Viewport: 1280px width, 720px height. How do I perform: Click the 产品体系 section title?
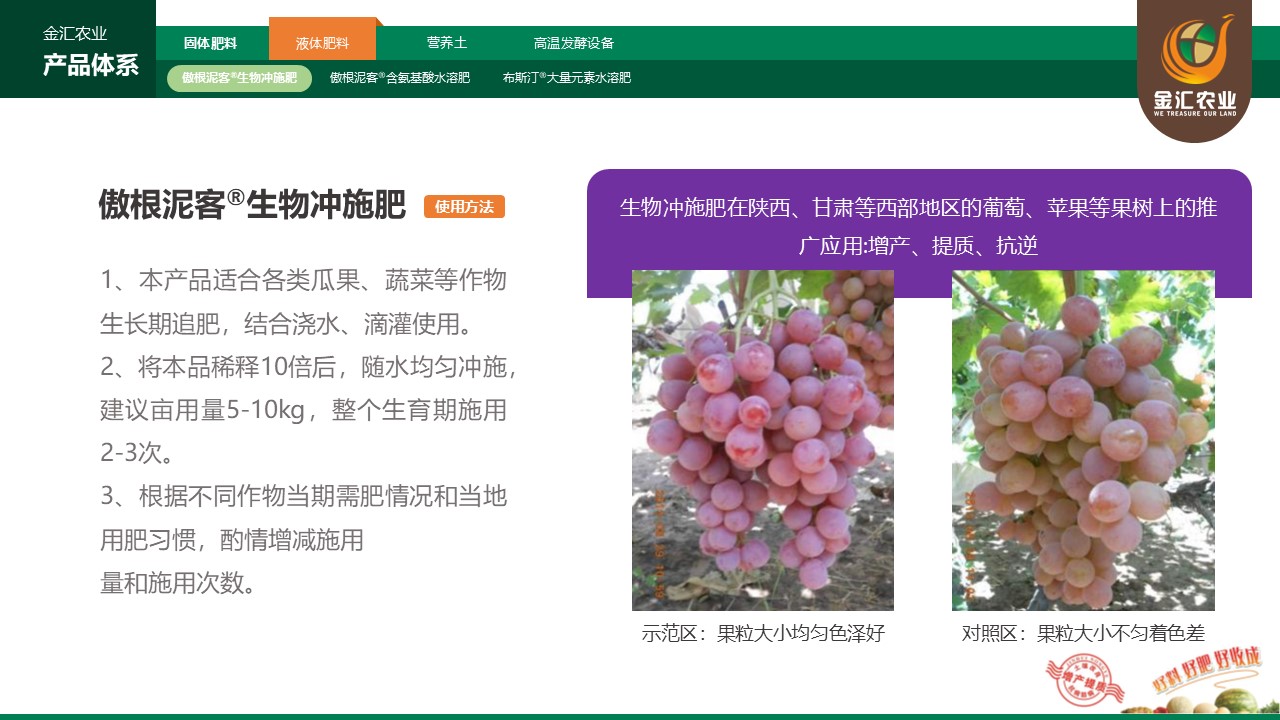click(91, 66)
